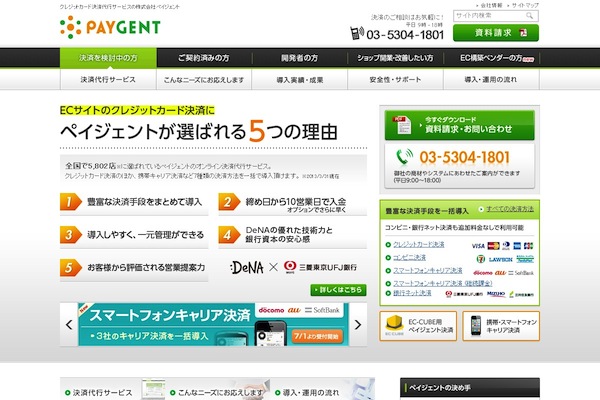Click the PDF document icon in download banner
Screen dimensions: 600x400
pos(401,125)
